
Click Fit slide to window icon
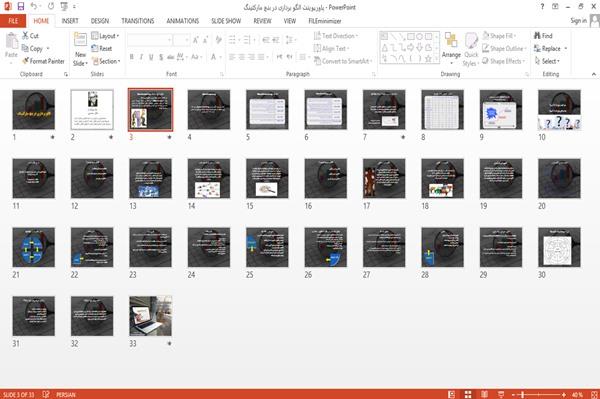(x=594, y=394)
